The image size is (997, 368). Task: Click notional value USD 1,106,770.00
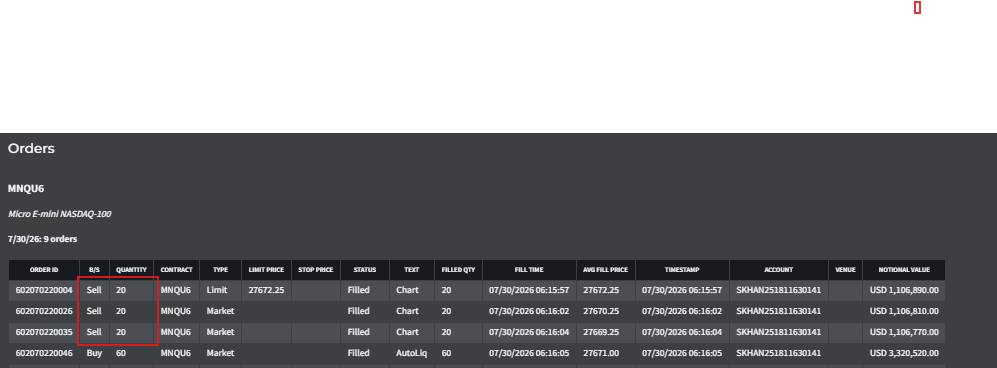point(904,332)
